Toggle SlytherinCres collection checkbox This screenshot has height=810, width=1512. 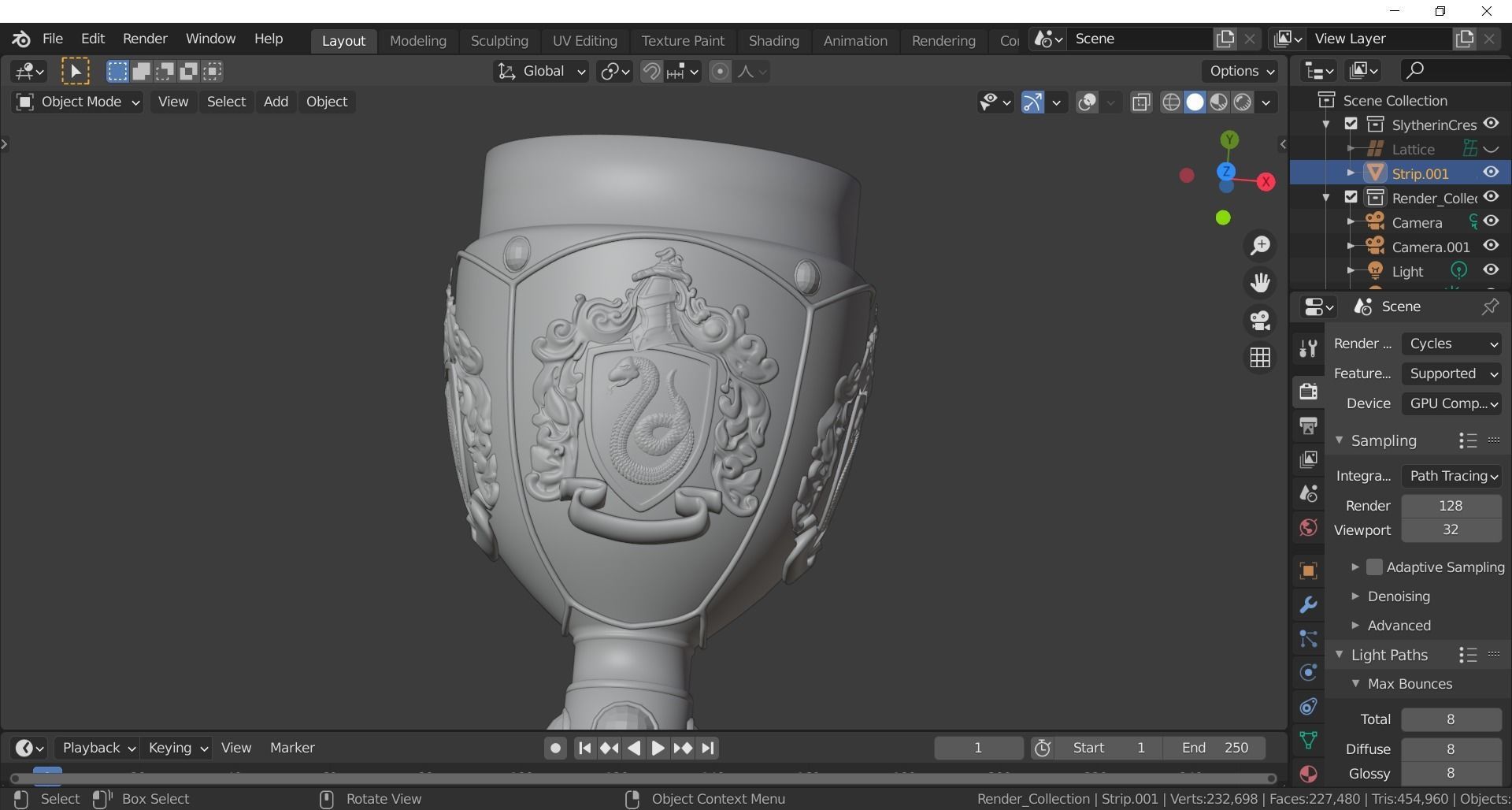(x=1351, y=124)
